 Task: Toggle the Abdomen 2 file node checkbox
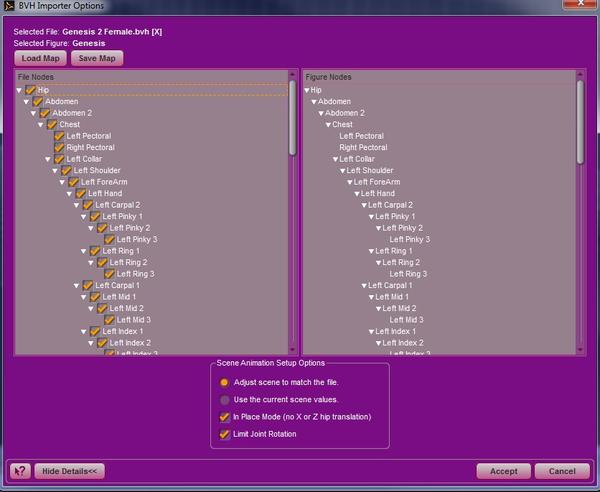[x=45, y=113]
